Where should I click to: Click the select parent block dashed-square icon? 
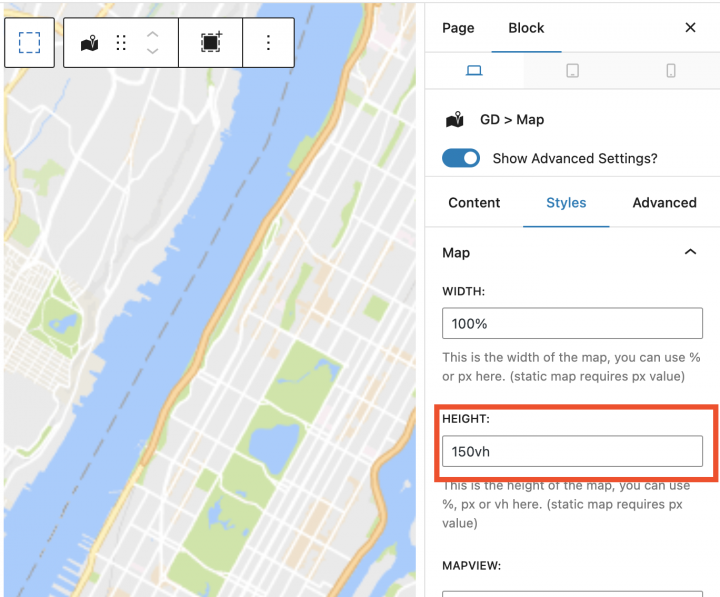pyautogui.click(x=30, y=42)
